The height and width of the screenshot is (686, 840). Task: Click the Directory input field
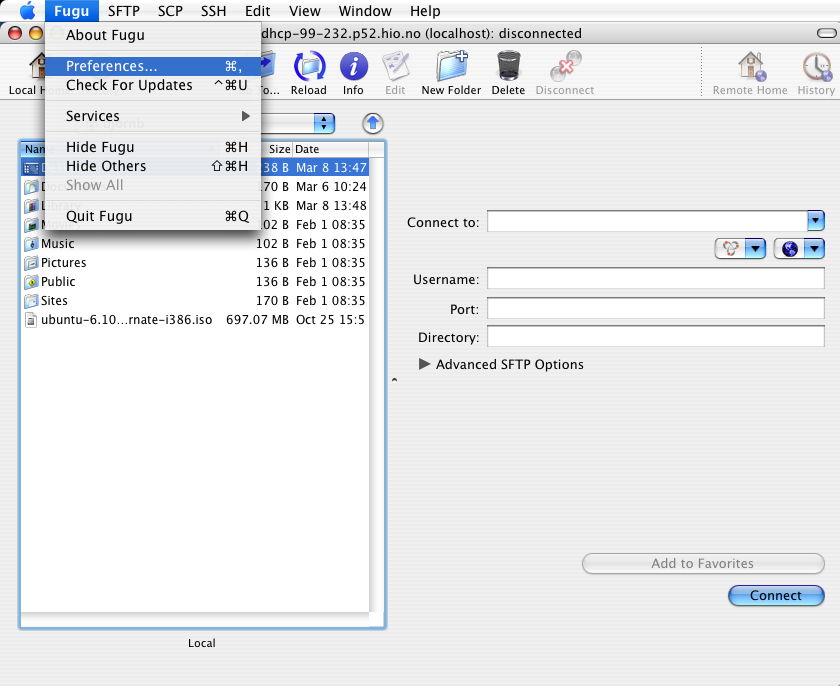656,337
